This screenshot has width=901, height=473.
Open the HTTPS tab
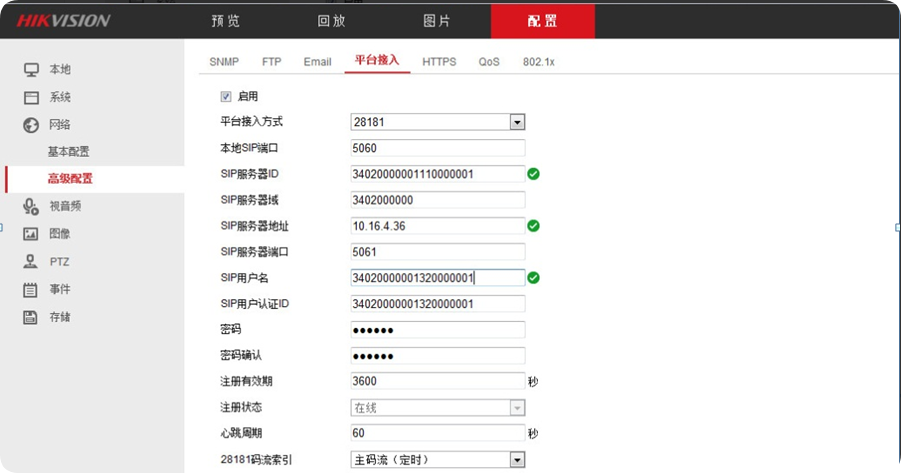click(439, 61)
